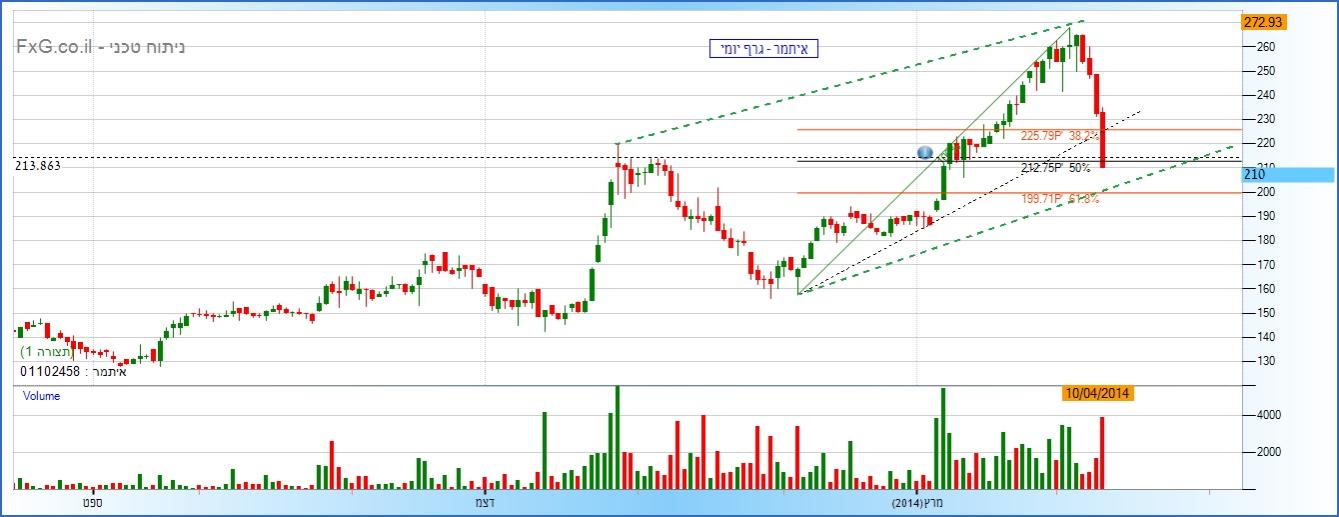1339x517 pixels.
Task: Select the 225.79P 38.2% Fibonacci label
Action: point(1060,135)
